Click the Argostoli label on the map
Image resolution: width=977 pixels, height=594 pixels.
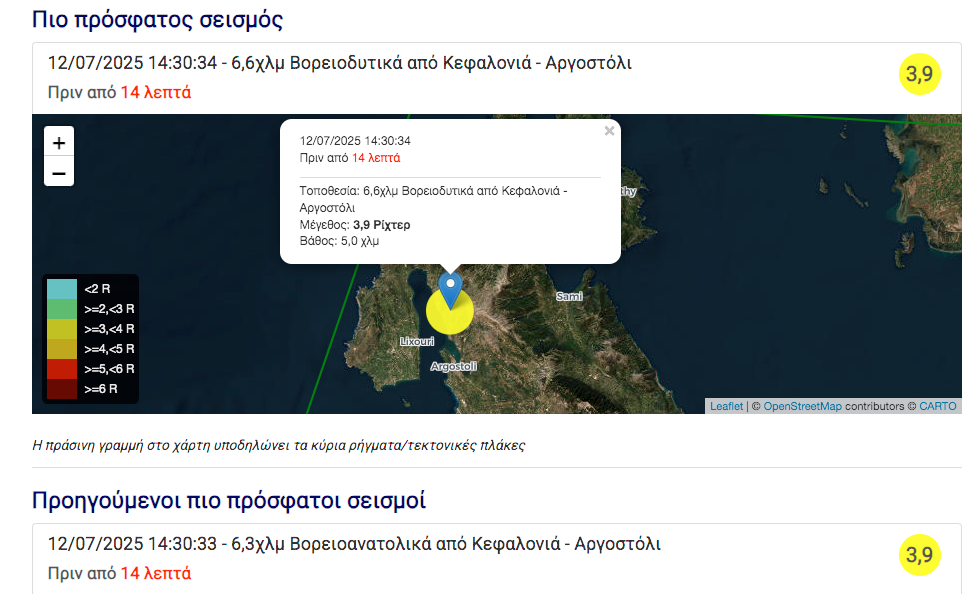click(453, 367)
